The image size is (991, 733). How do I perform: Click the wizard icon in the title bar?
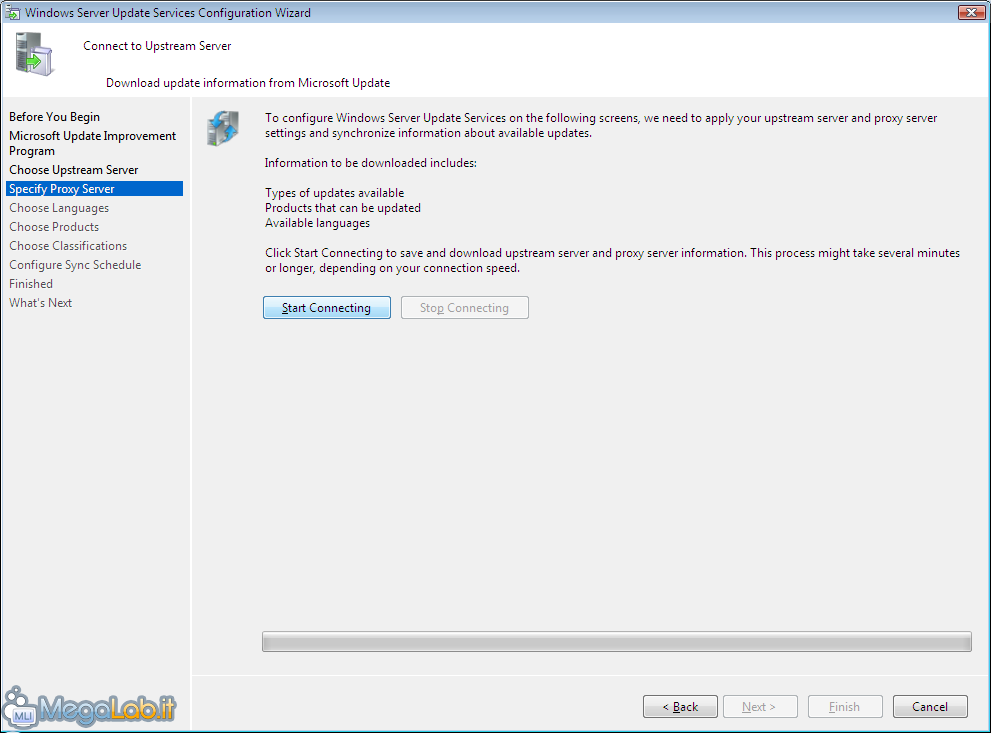[12, 13]
